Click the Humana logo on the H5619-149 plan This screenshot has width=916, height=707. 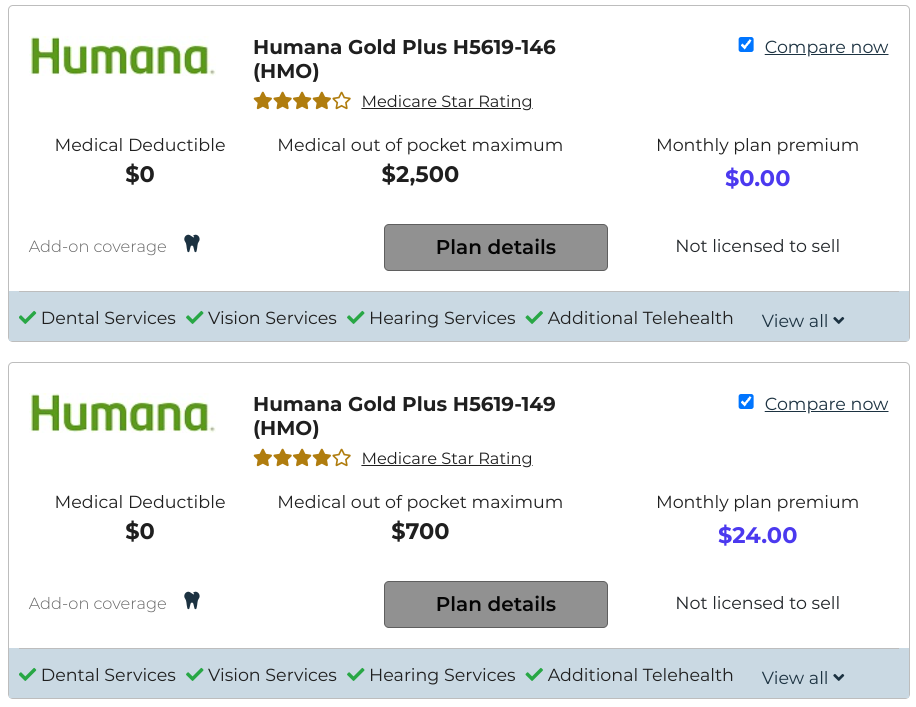[122, 414]
